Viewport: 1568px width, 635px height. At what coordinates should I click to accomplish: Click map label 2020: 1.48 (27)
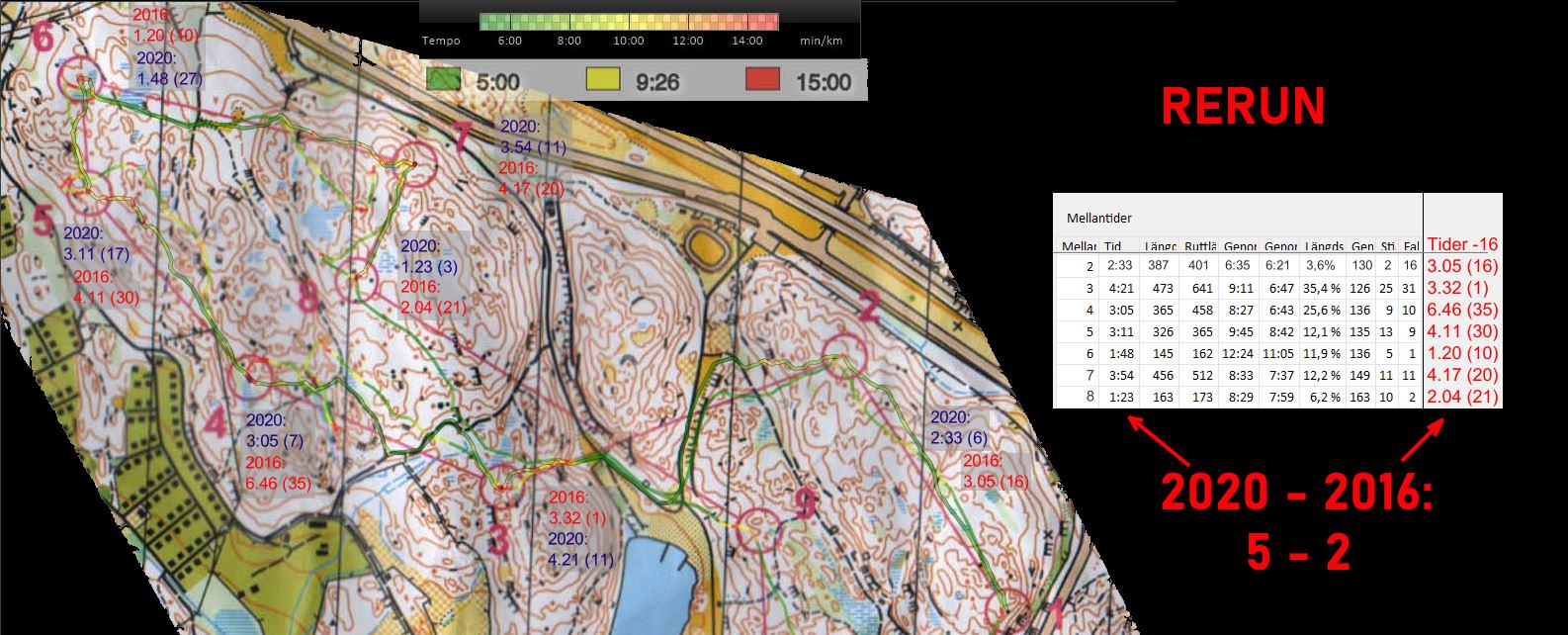pos(169,68)
